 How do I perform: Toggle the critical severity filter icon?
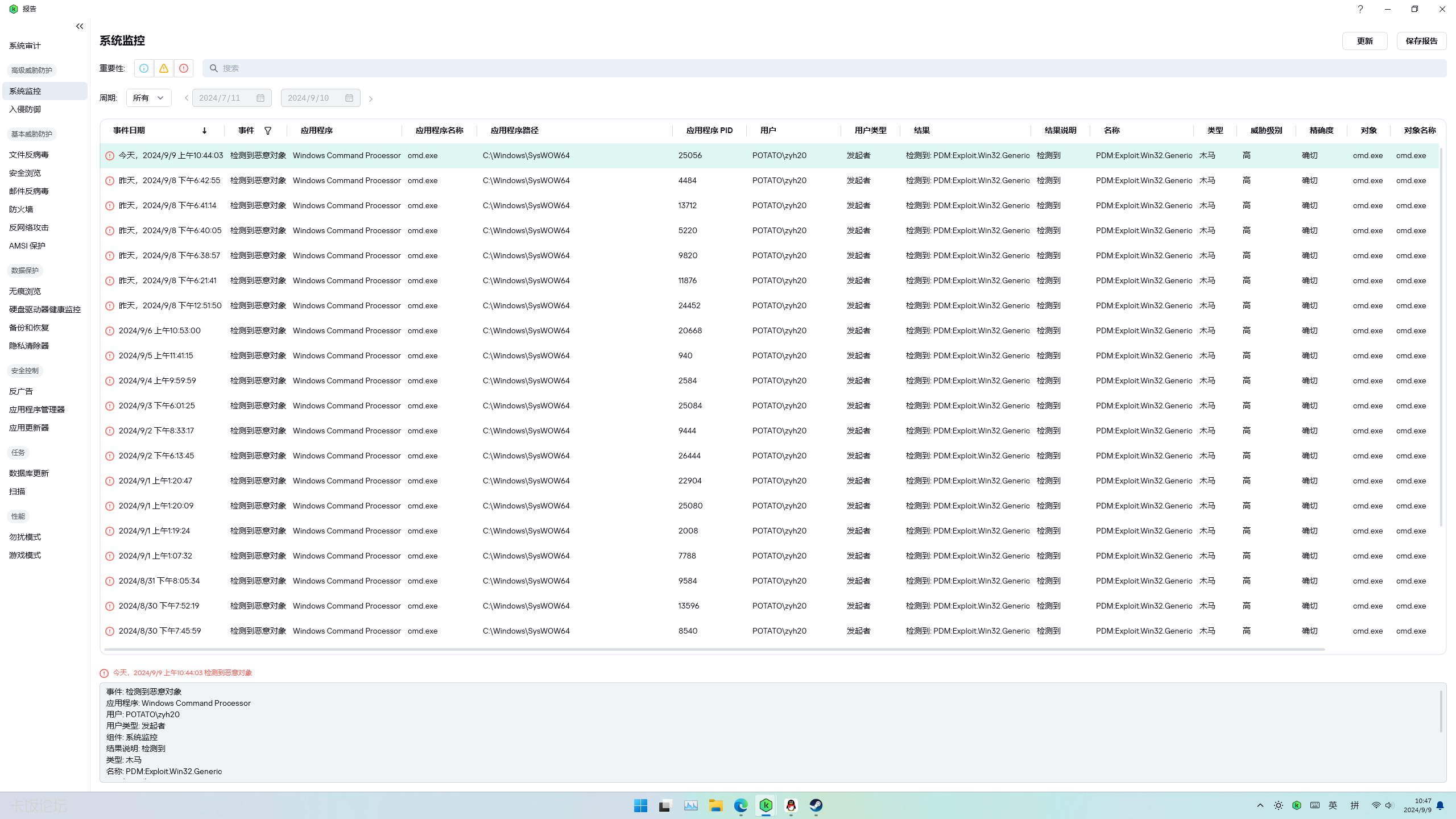point(184,68)
